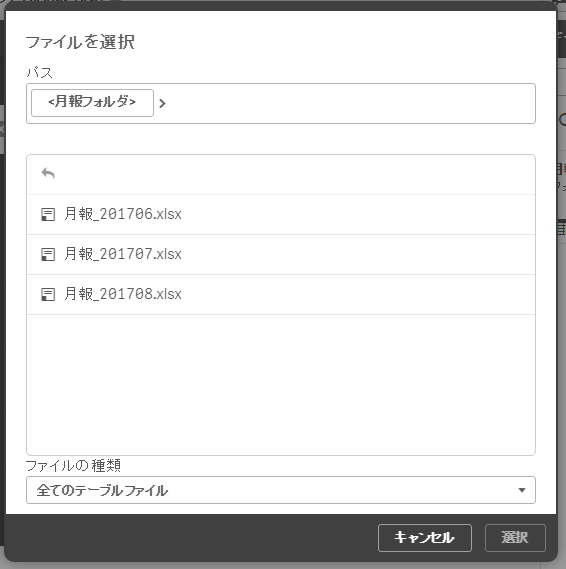Open the 全てのテーブルファイル file type dropdown
The height and width of the screenshot is (569, 566).
[x=281, y=490]
